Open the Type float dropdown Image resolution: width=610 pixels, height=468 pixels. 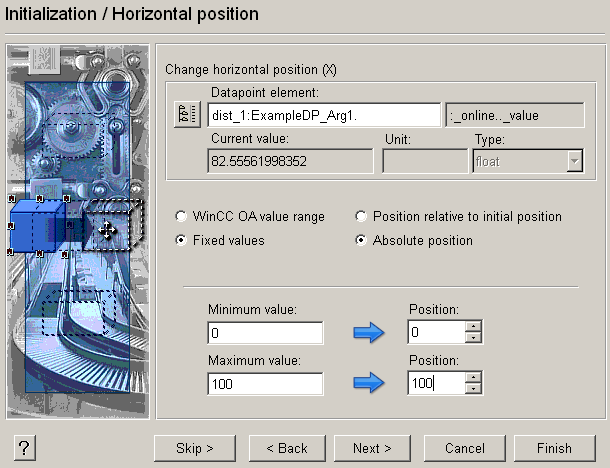click(x=574, y=162)
